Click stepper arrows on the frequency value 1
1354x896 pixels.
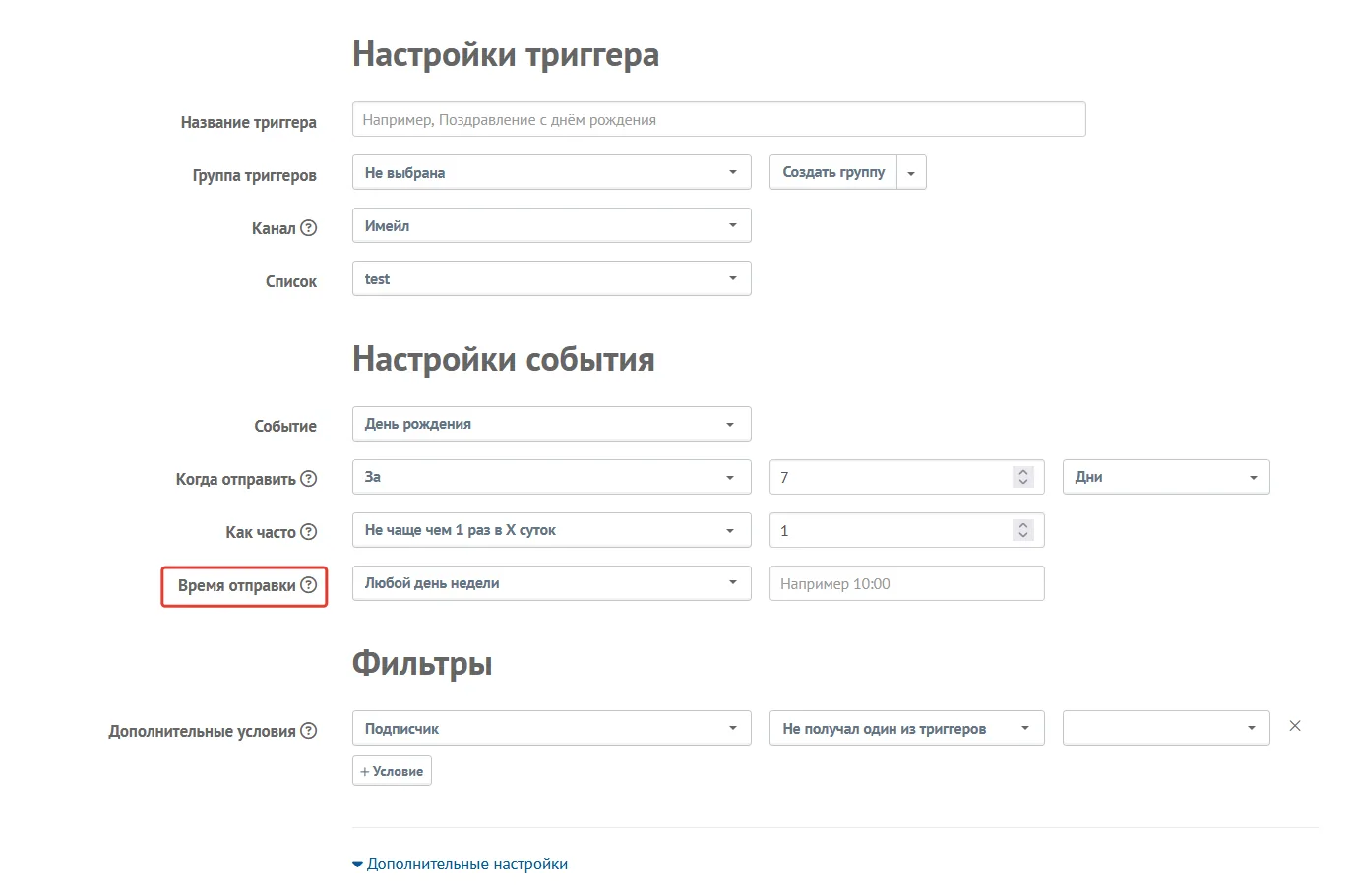1023,530
